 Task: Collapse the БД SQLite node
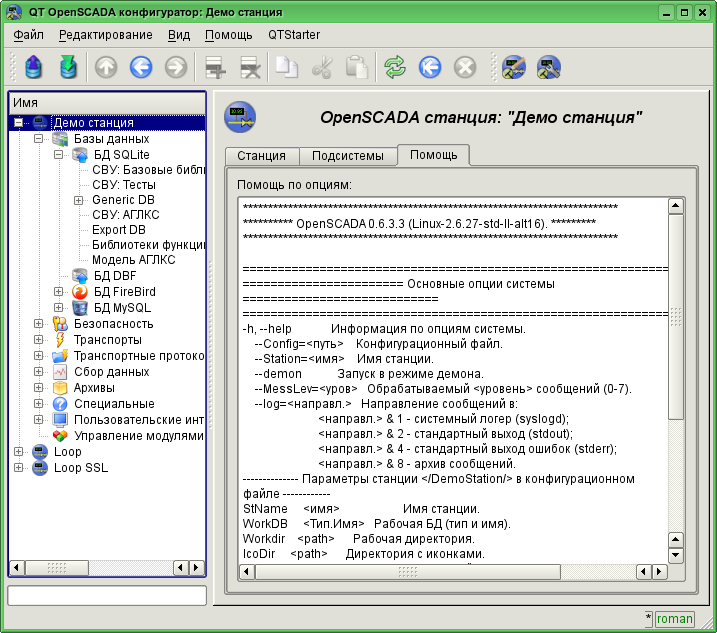(x=59, y=155)
